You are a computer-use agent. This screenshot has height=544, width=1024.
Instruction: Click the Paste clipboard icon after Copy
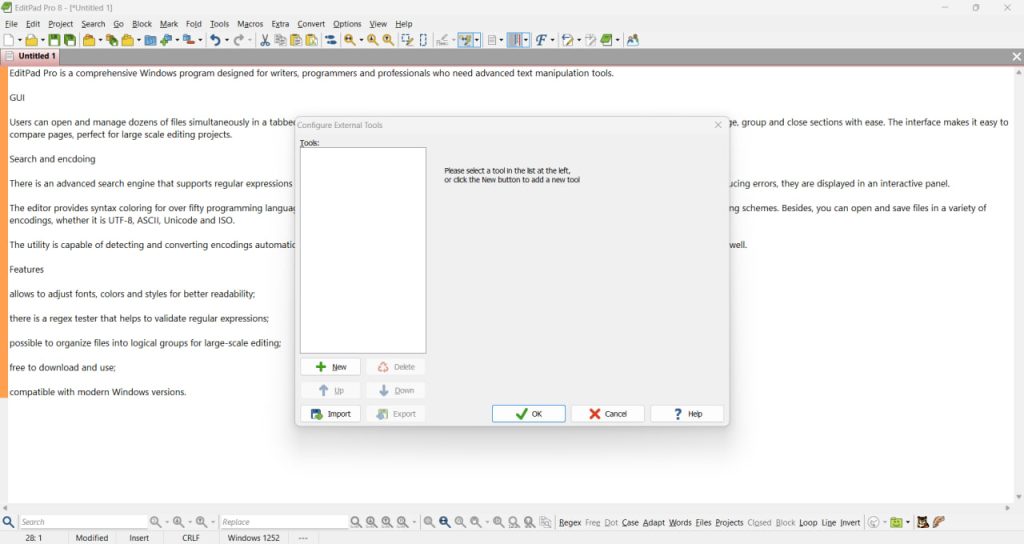coord(296,40)
